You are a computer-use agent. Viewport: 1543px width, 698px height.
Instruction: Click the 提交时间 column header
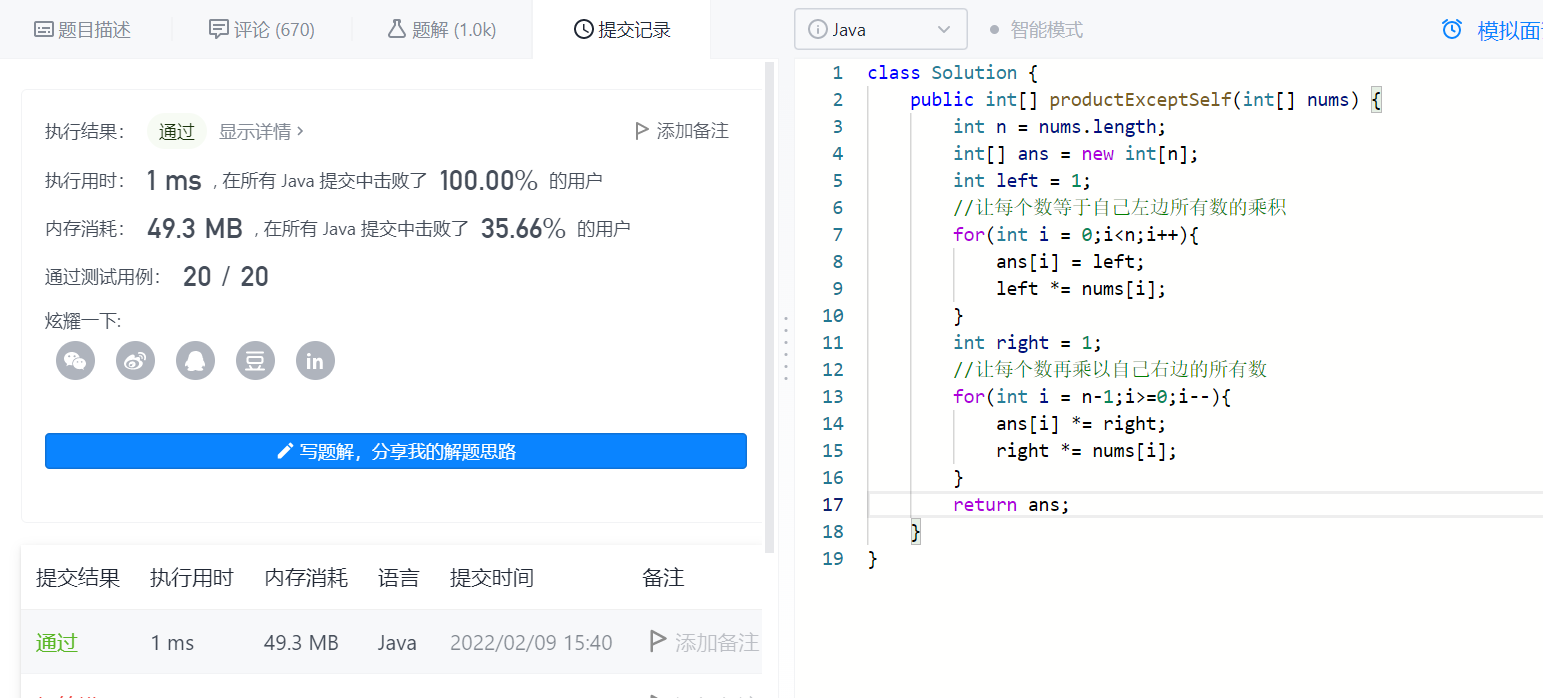[x=492, y=577]
